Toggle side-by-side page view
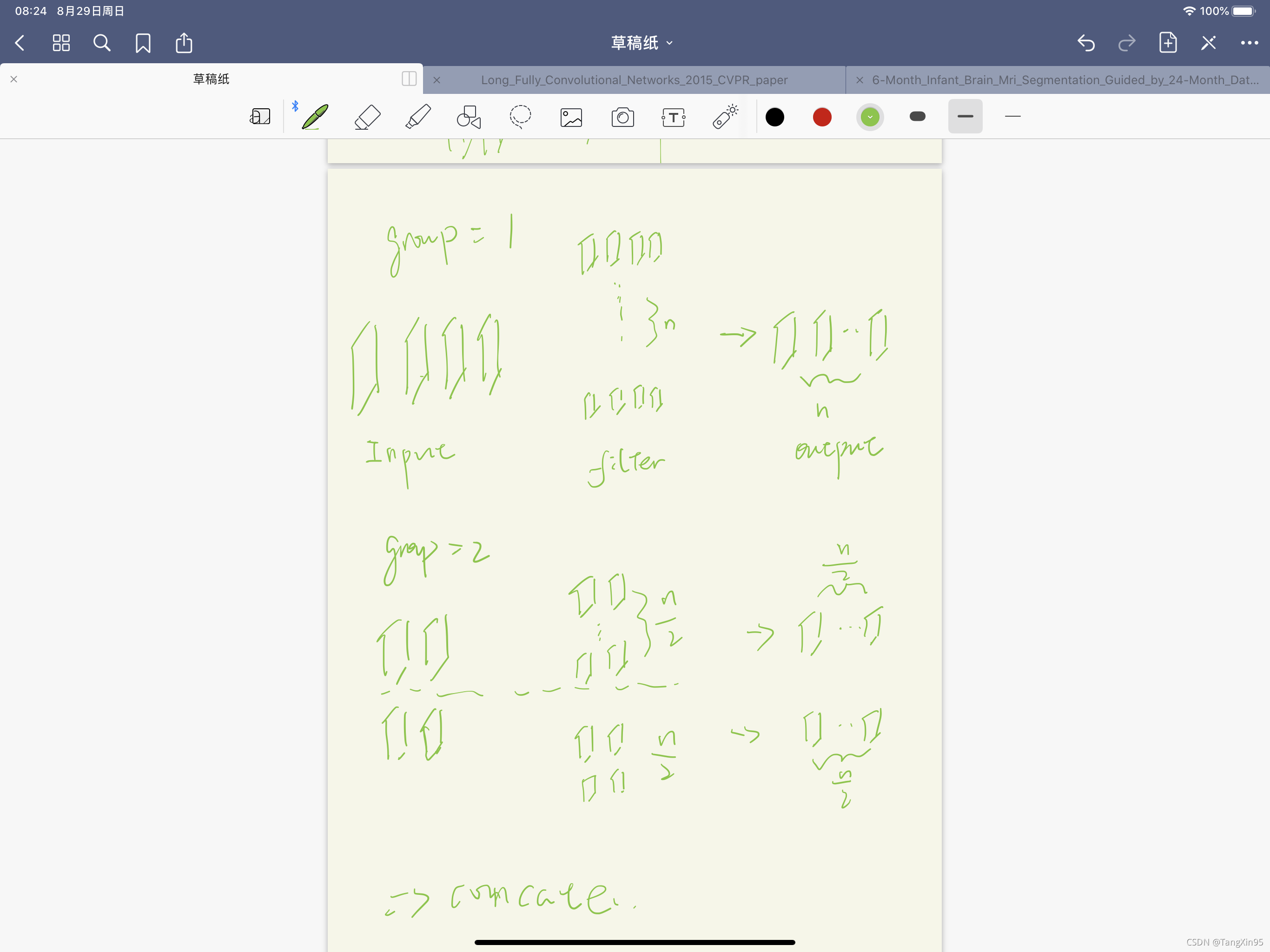The width and height of the screenshot is (1270, 952). click(x=408, y=79)
